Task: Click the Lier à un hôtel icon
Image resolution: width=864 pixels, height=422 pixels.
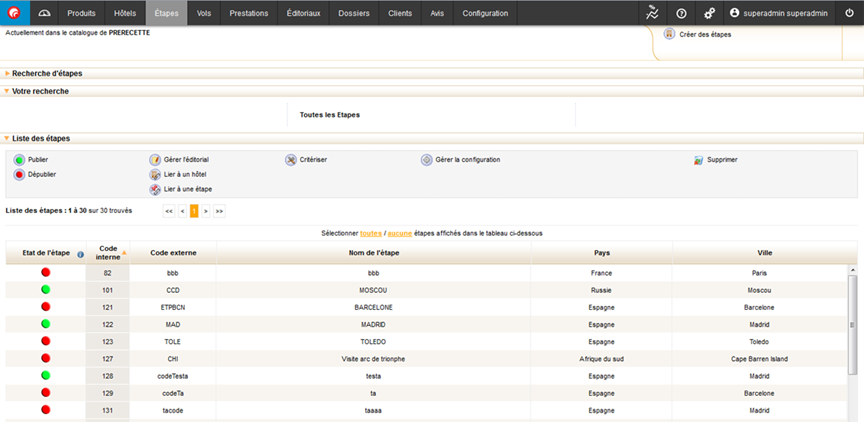Action: click(155, 174)
